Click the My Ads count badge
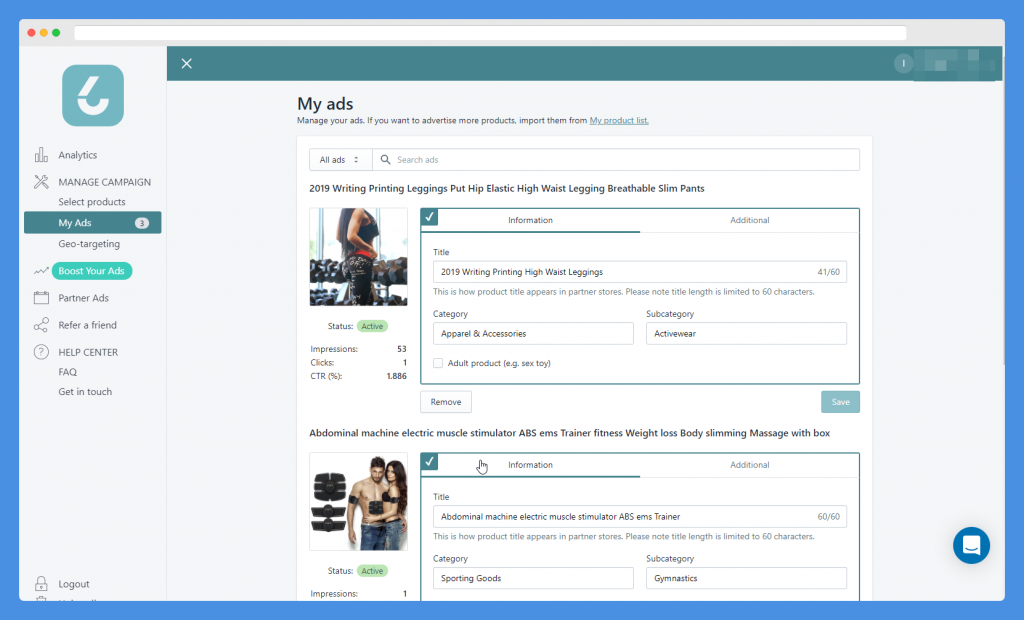The width and height of the screenshot is (1024, 620). click(142, 223)
